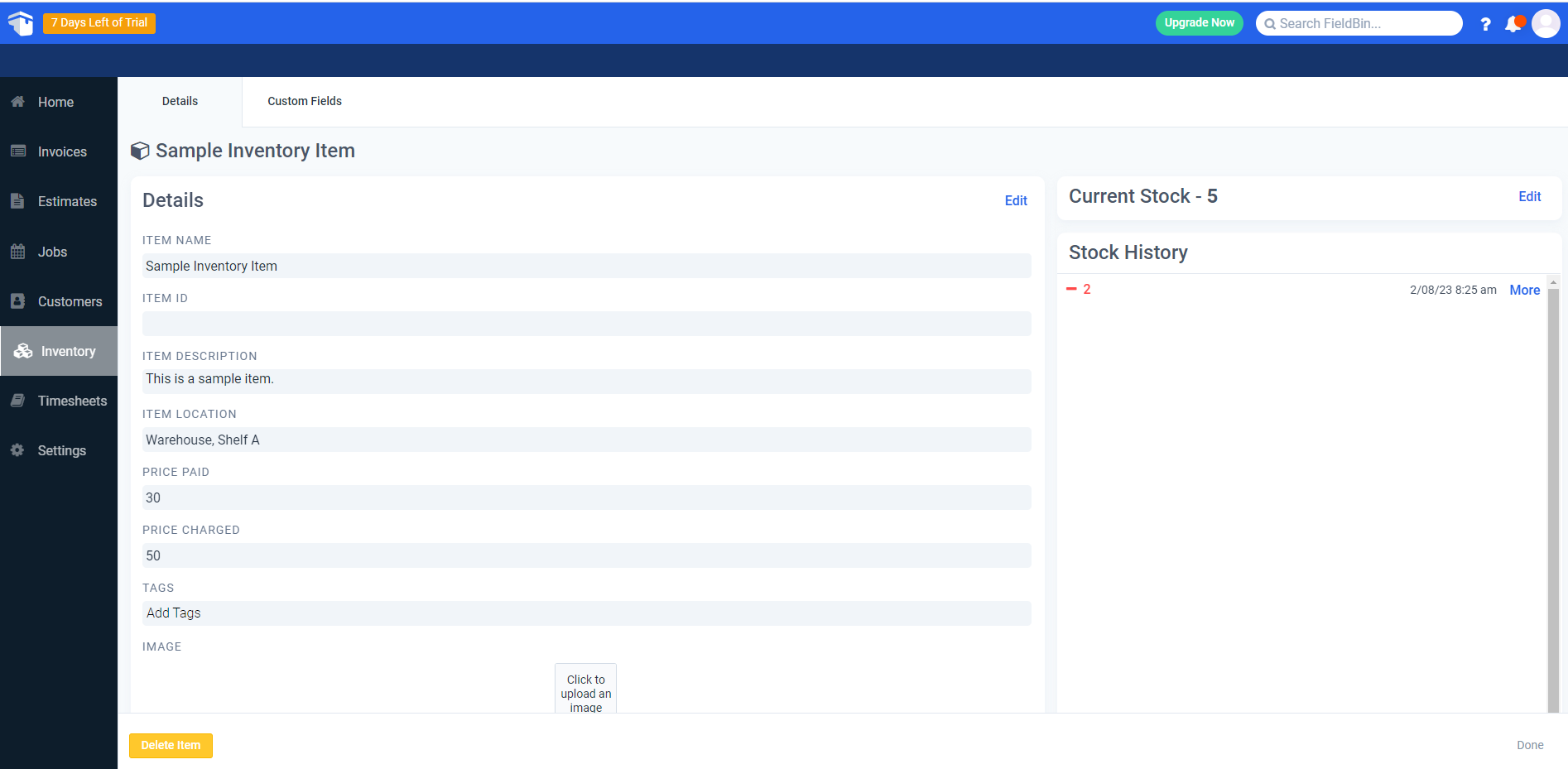Click to upload an image box
Image resolution: width=1568 pixels, height=769 pixels.
tap(586, 689)
